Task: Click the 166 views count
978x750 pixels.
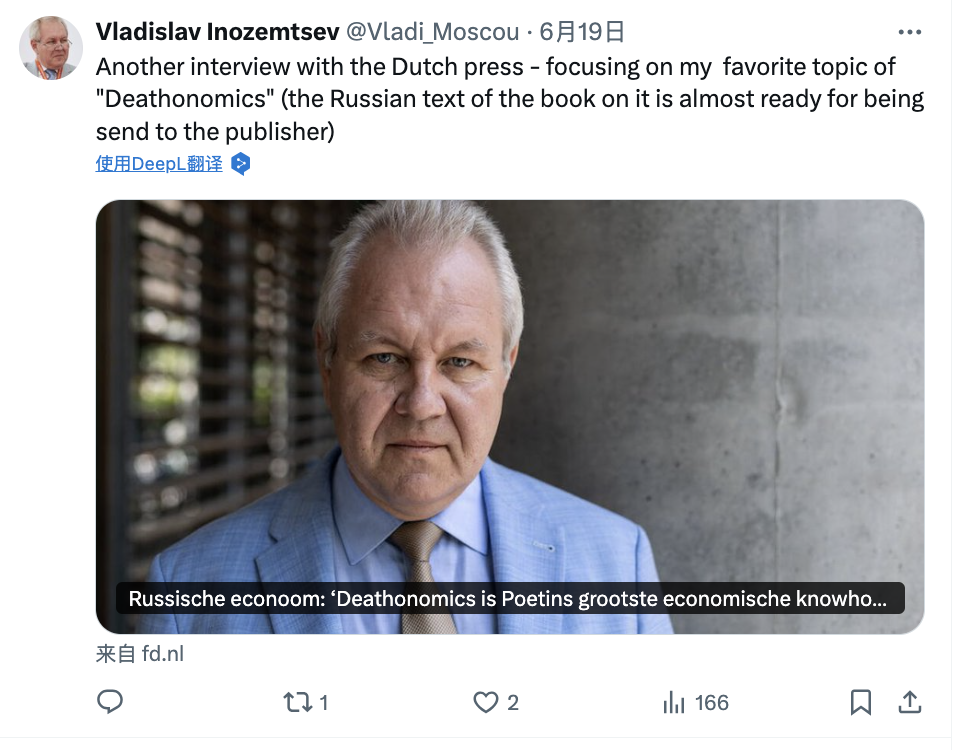Action: pyautogui.click(x=712, y=703)
